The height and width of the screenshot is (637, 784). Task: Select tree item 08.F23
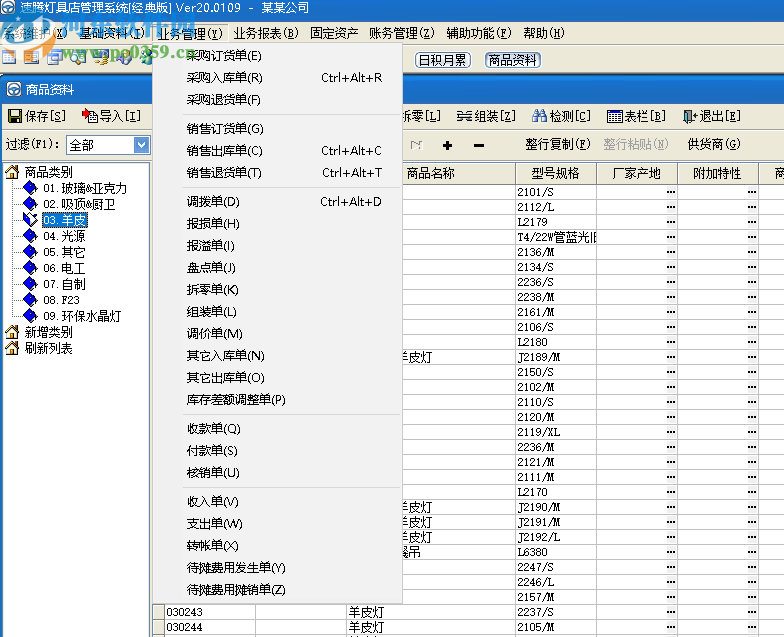(61, 300)
